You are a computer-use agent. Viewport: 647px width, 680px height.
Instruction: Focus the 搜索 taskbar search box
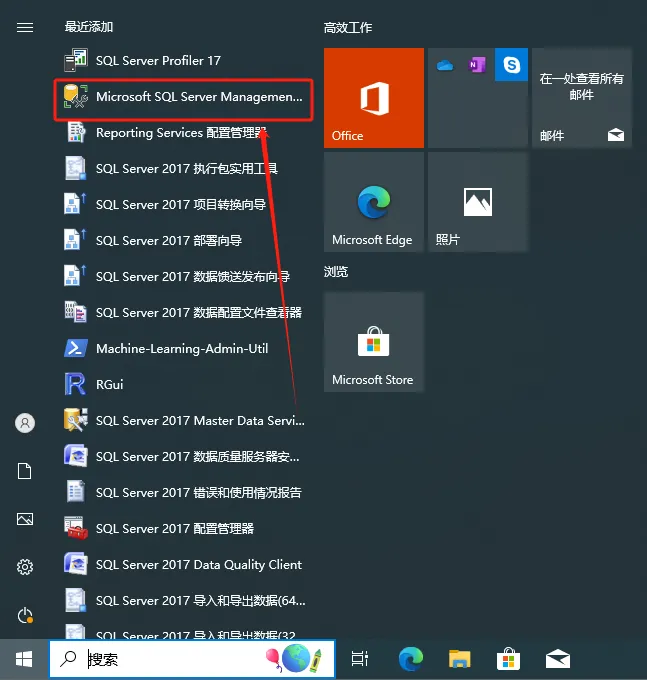tap(192, 659)
